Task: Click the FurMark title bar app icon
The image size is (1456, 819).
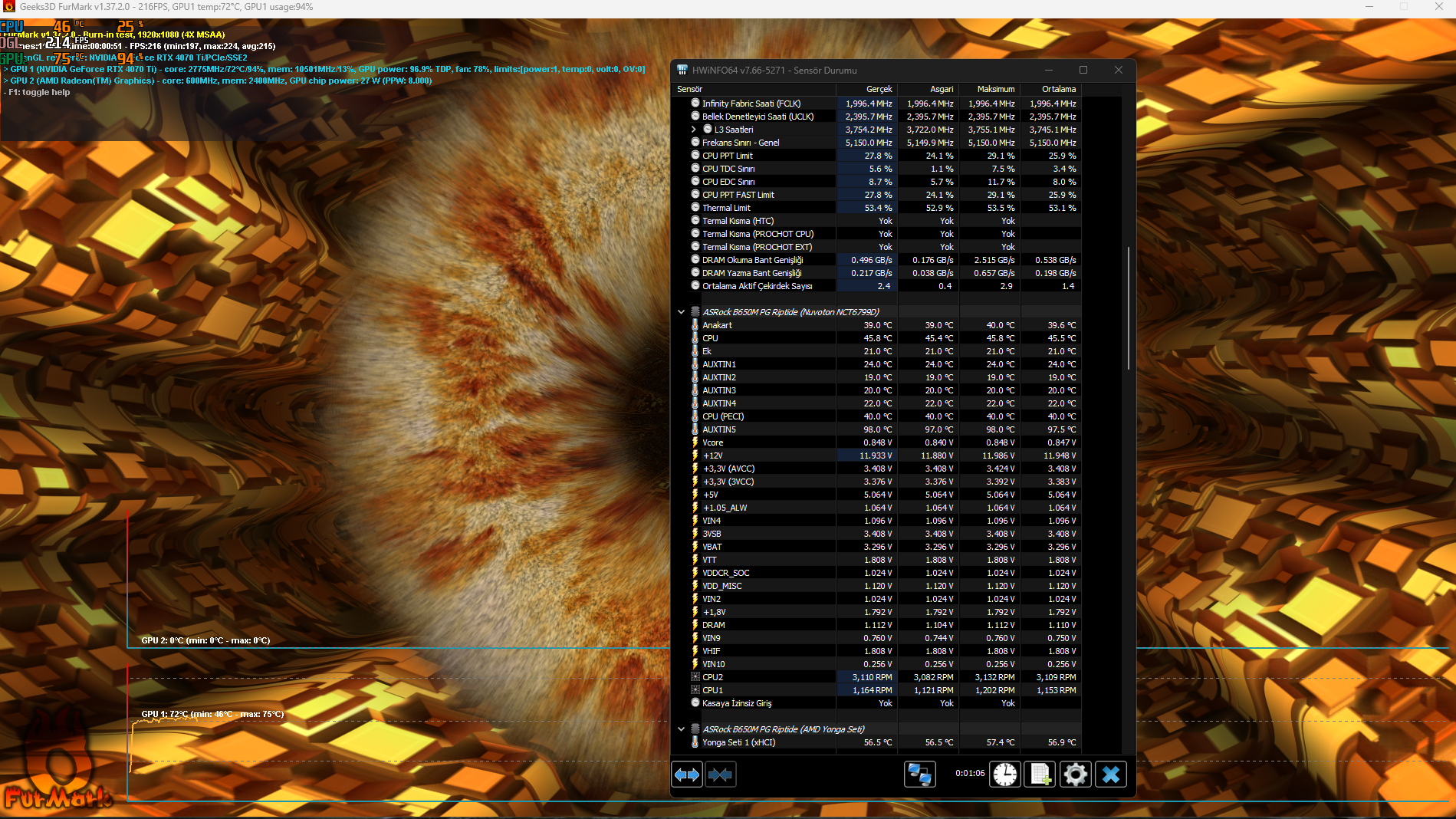Action: pos(9,7)
